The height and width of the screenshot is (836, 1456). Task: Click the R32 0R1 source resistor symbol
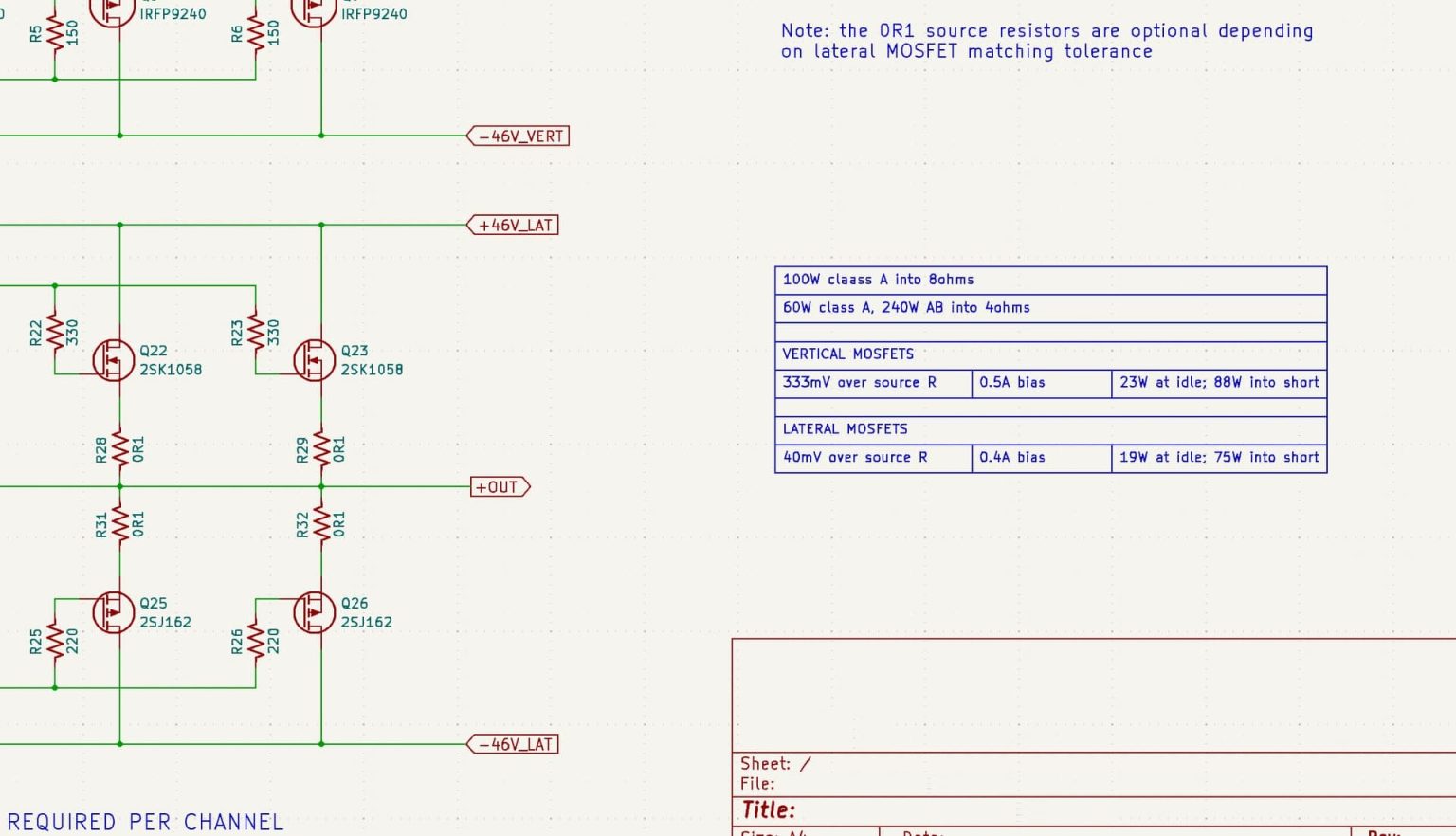pos(320,522)
